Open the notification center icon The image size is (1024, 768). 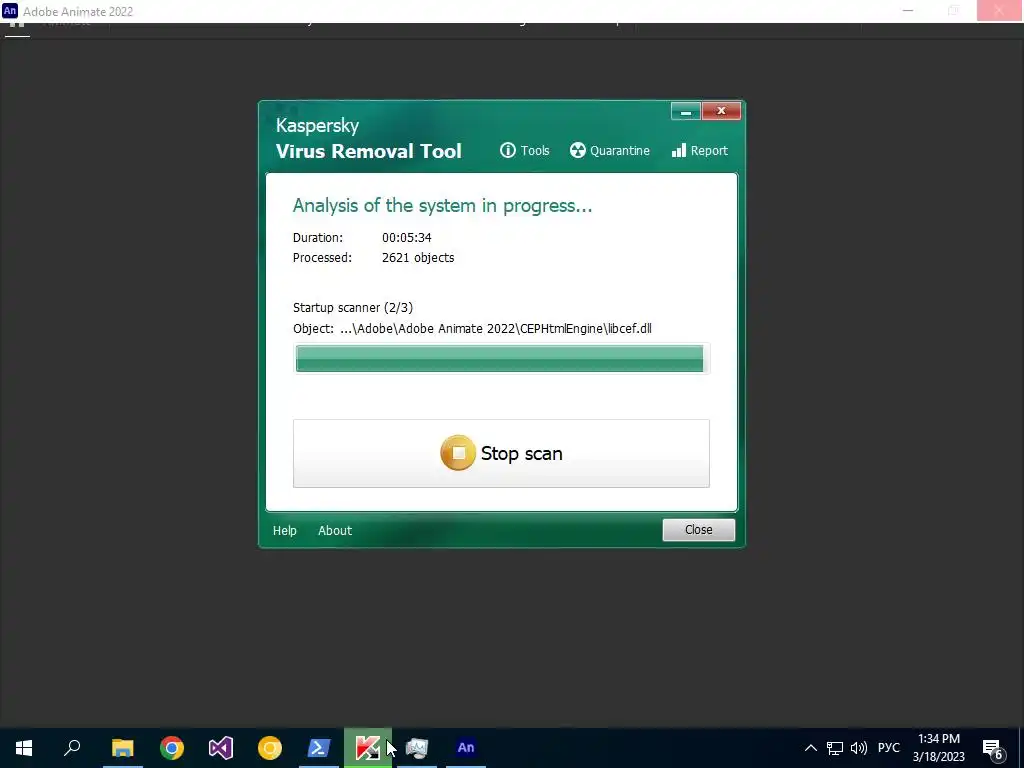[x=993, y=748]
